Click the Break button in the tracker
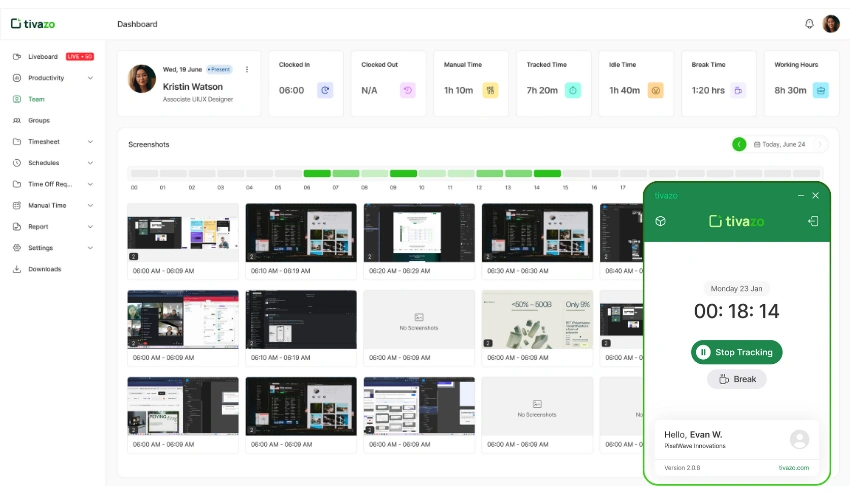The width and height of the screenshot is (850, 494). click(x=737, y=379)
